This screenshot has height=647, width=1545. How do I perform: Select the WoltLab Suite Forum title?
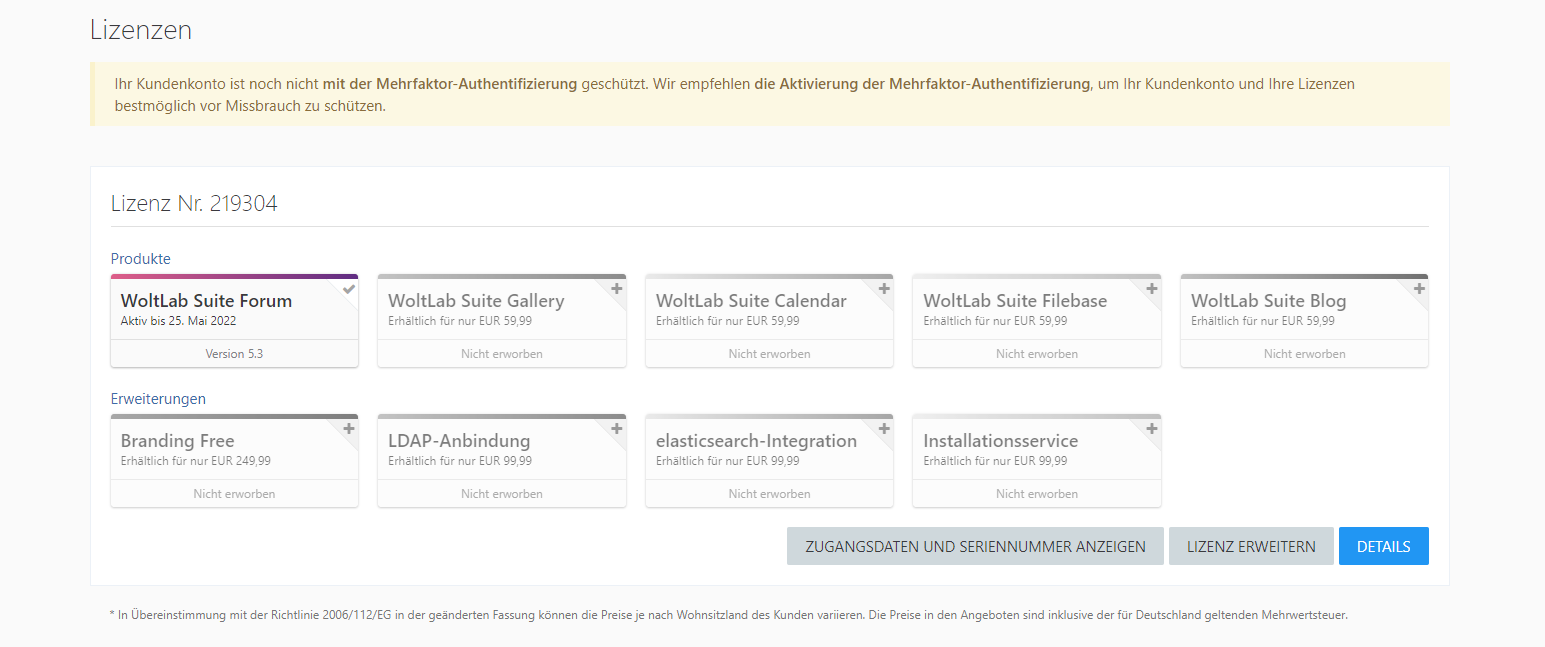click(x=206, y=301)
